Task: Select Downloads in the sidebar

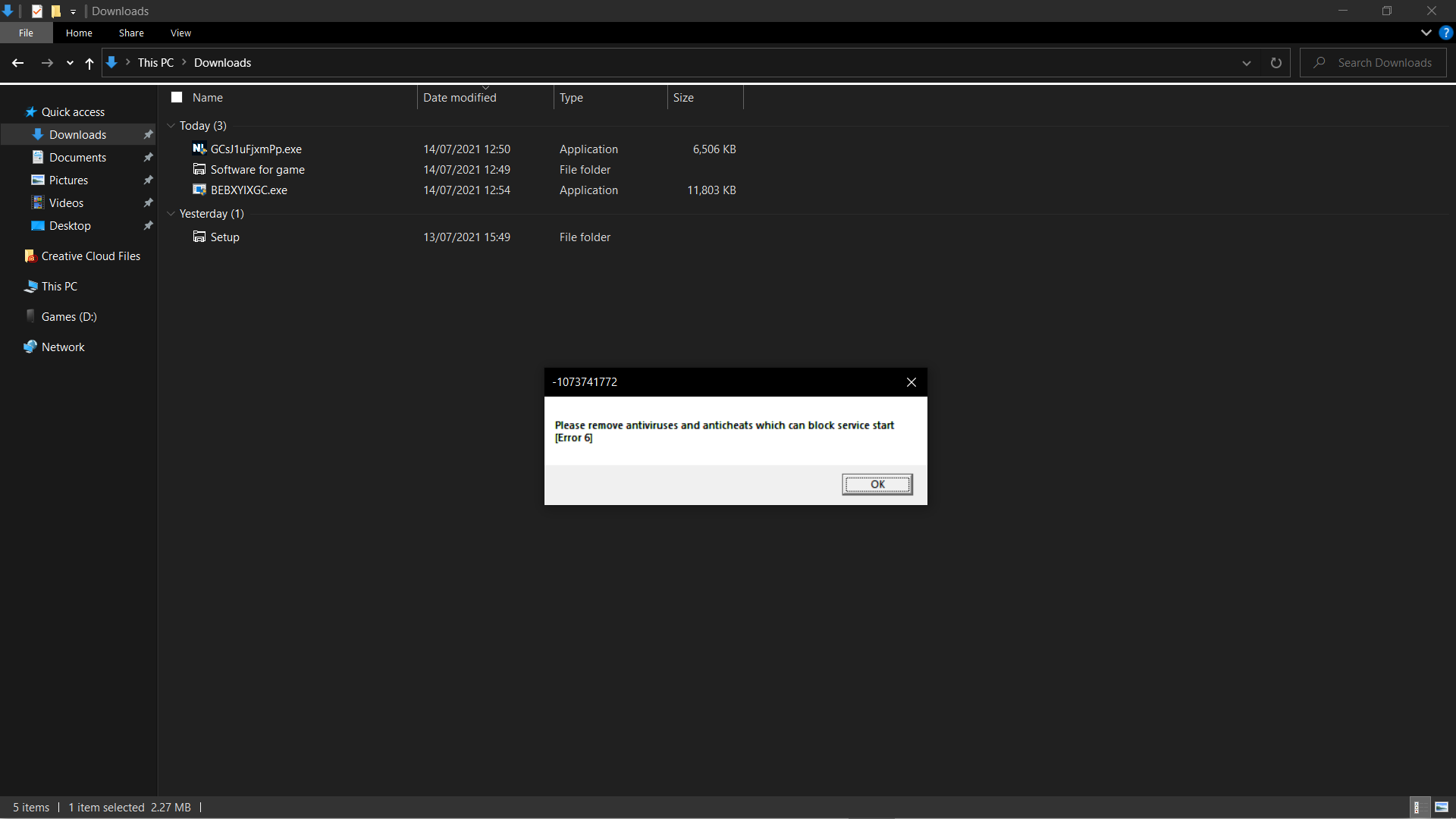Action: point(77,135)
